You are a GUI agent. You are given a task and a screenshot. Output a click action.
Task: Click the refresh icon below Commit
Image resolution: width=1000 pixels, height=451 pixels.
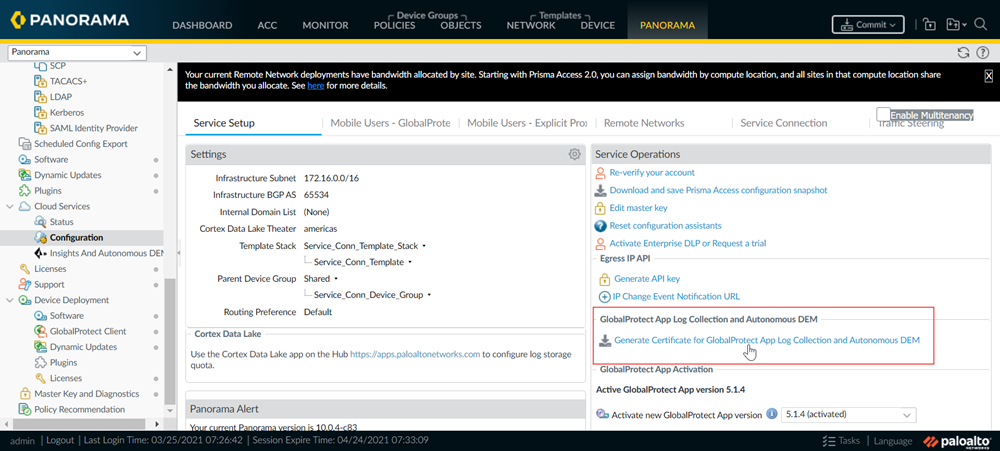963,53
